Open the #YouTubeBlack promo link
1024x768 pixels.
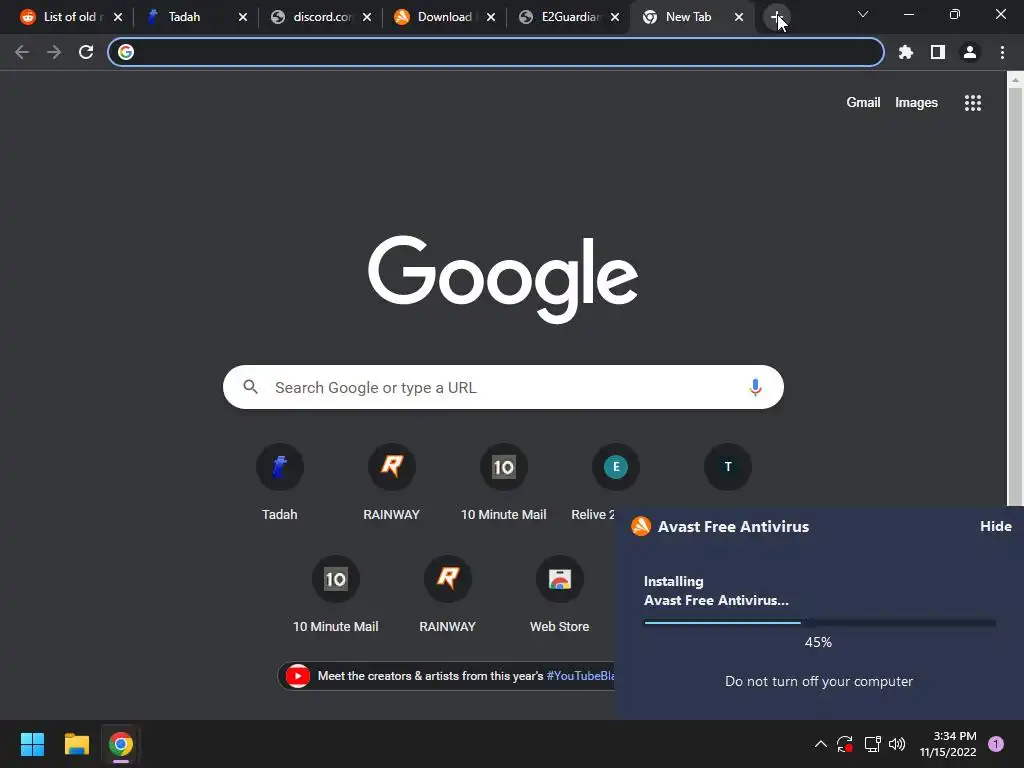pos(580,676)
